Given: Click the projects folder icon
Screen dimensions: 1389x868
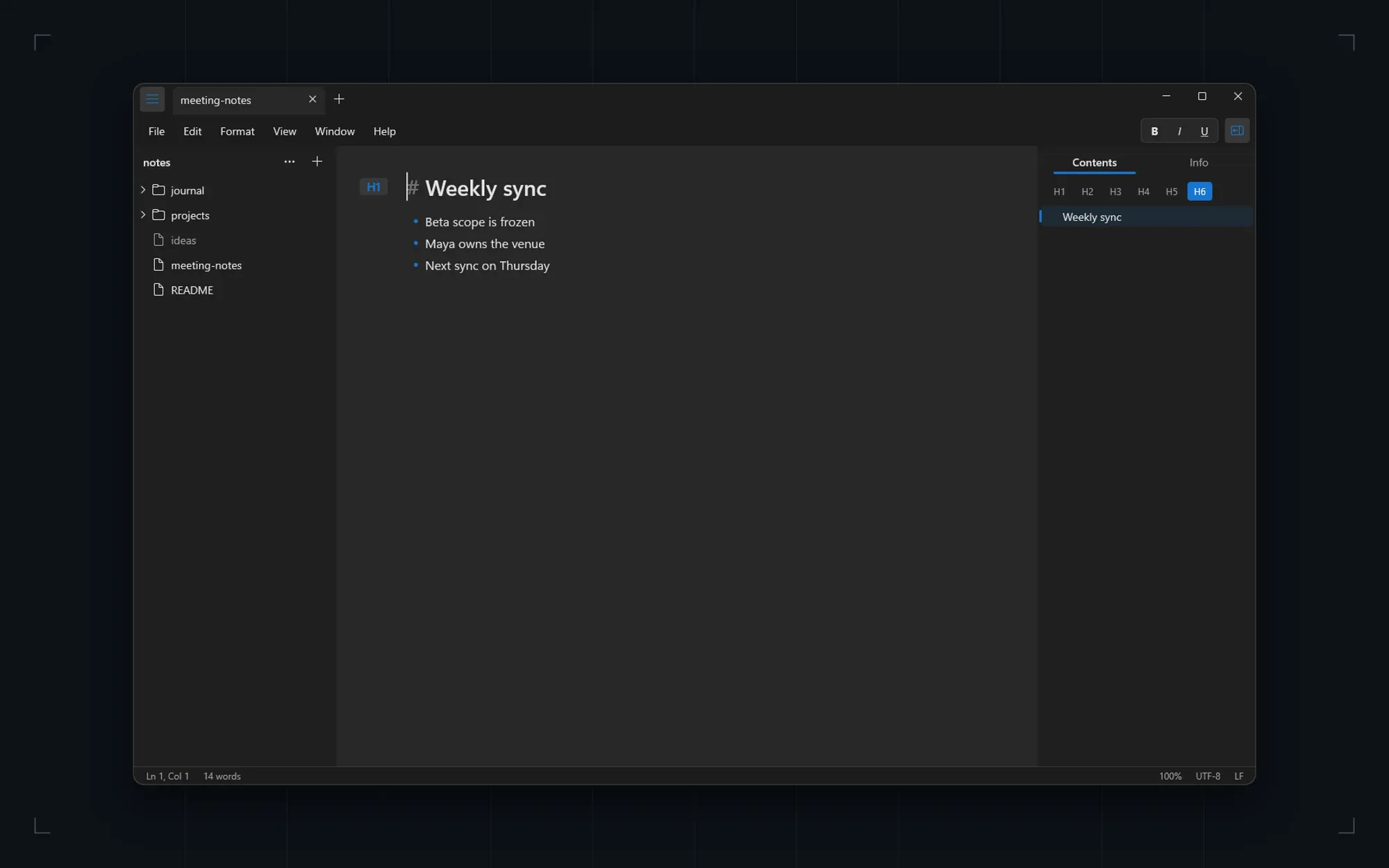Looking at the screenshot, I should [x=159, y=215].
